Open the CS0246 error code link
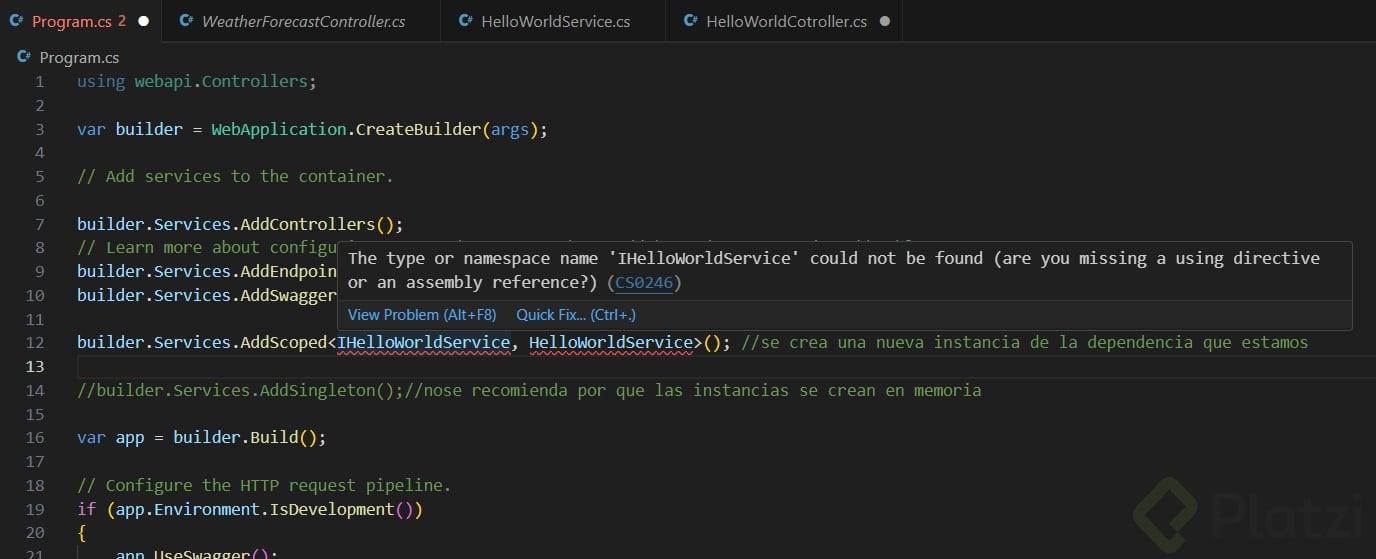 click(644, 283)
